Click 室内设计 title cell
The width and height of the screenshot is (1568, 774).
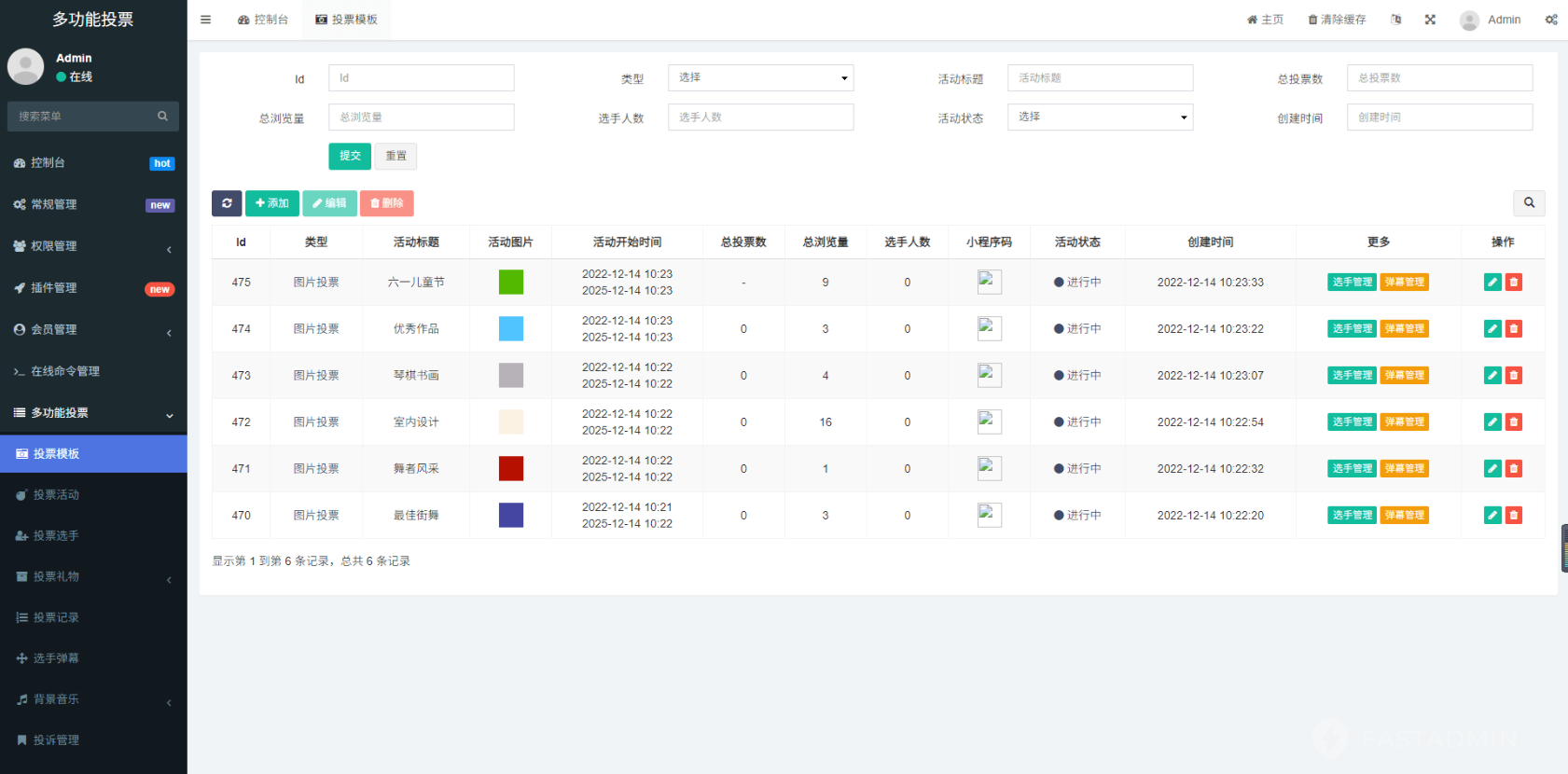[x=416, y=422]
